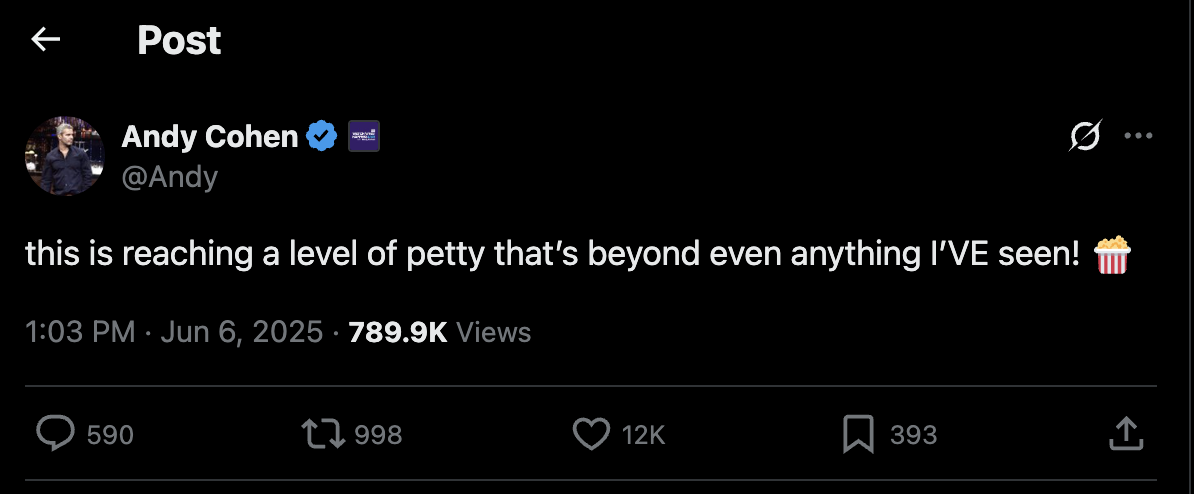Repost using the arrows icon
Image resolution: width=1194 pixels, height=494 pixels.
[323, 433]
